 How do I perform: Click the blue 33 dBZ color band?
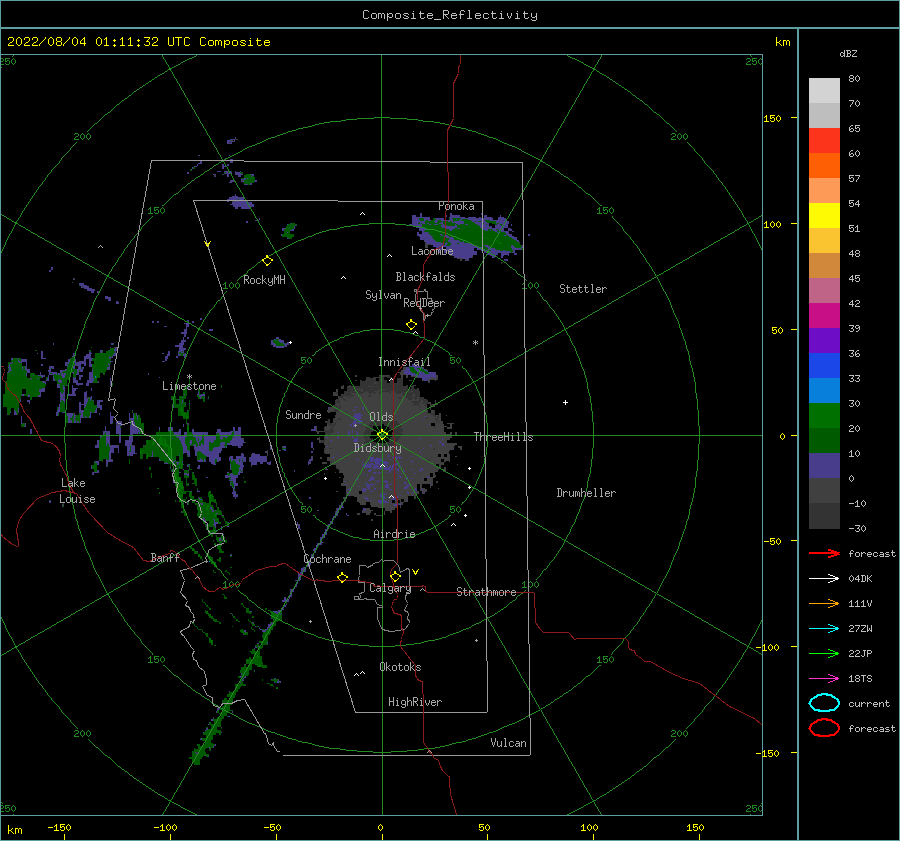(x=824, y=366)
